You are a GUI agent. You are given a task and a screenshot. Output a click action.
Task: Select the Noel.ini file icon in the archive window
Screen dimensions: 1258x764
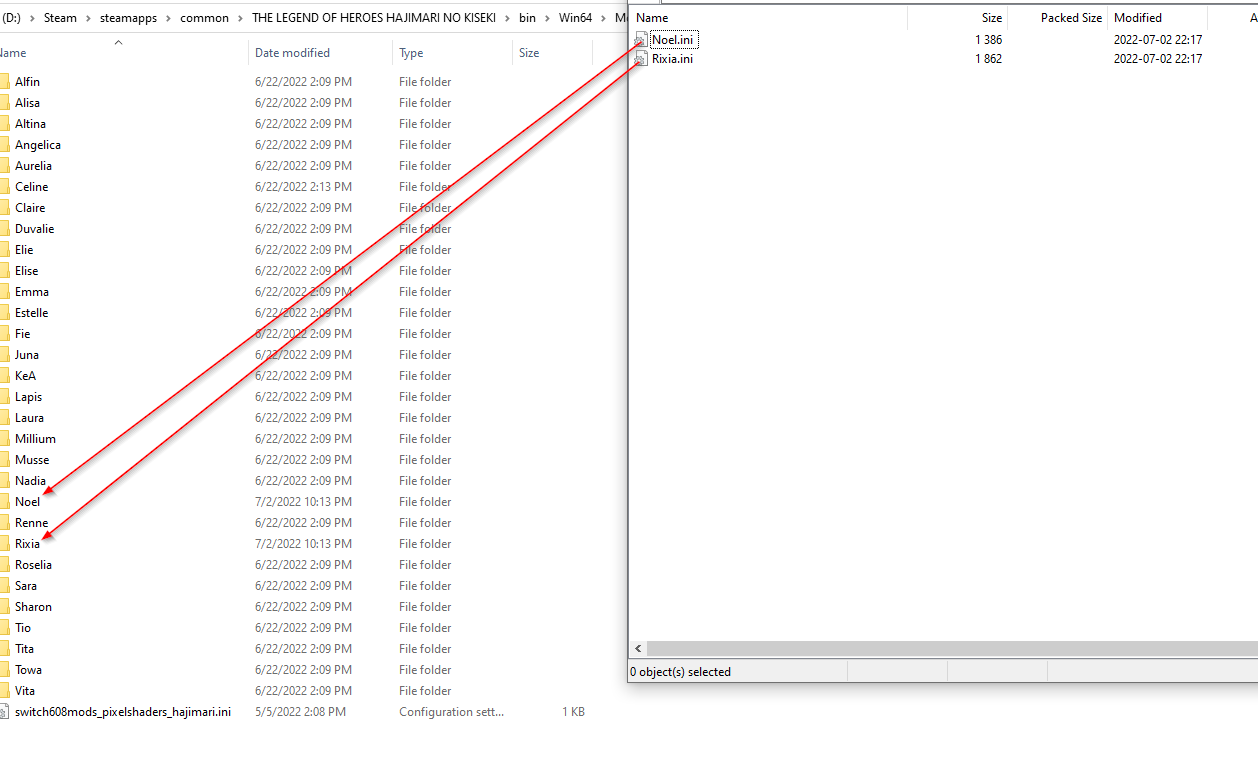click(641, 40)
